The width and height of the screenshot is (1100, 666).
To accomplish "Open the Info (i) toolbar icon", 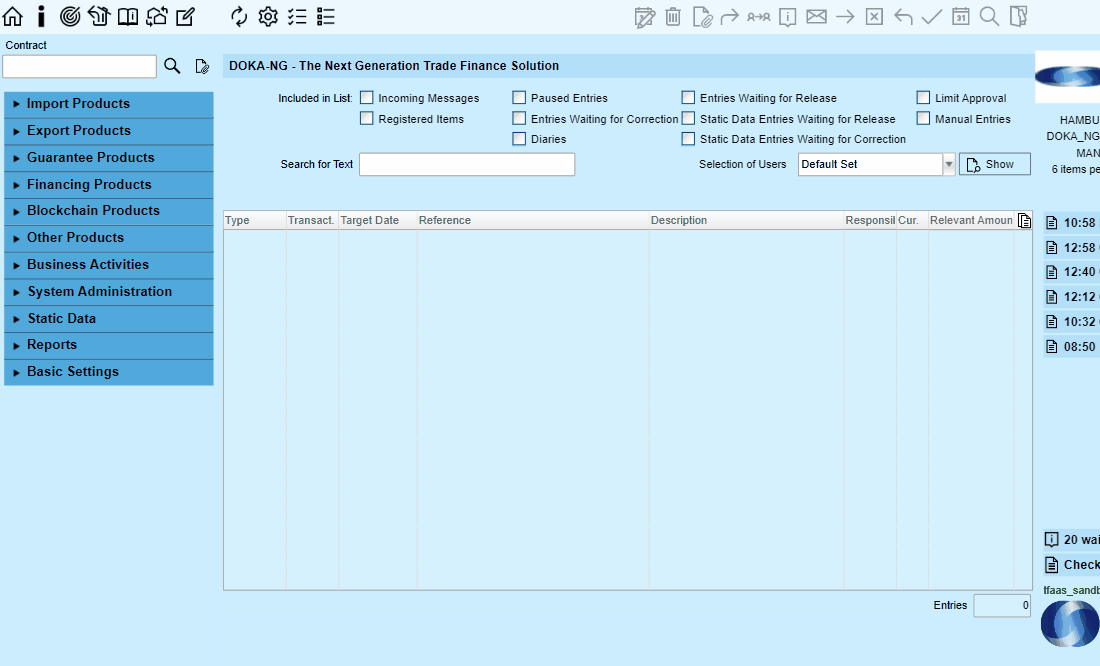I will (x=41, y=16).
